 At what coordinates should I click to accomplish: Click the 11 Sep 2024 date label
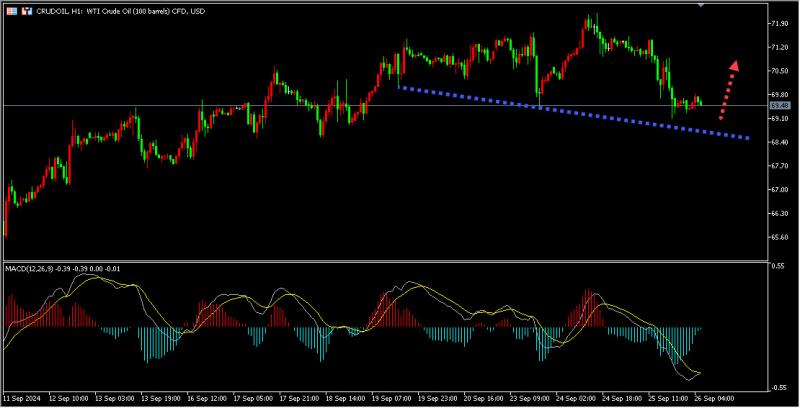click(22, 398)
